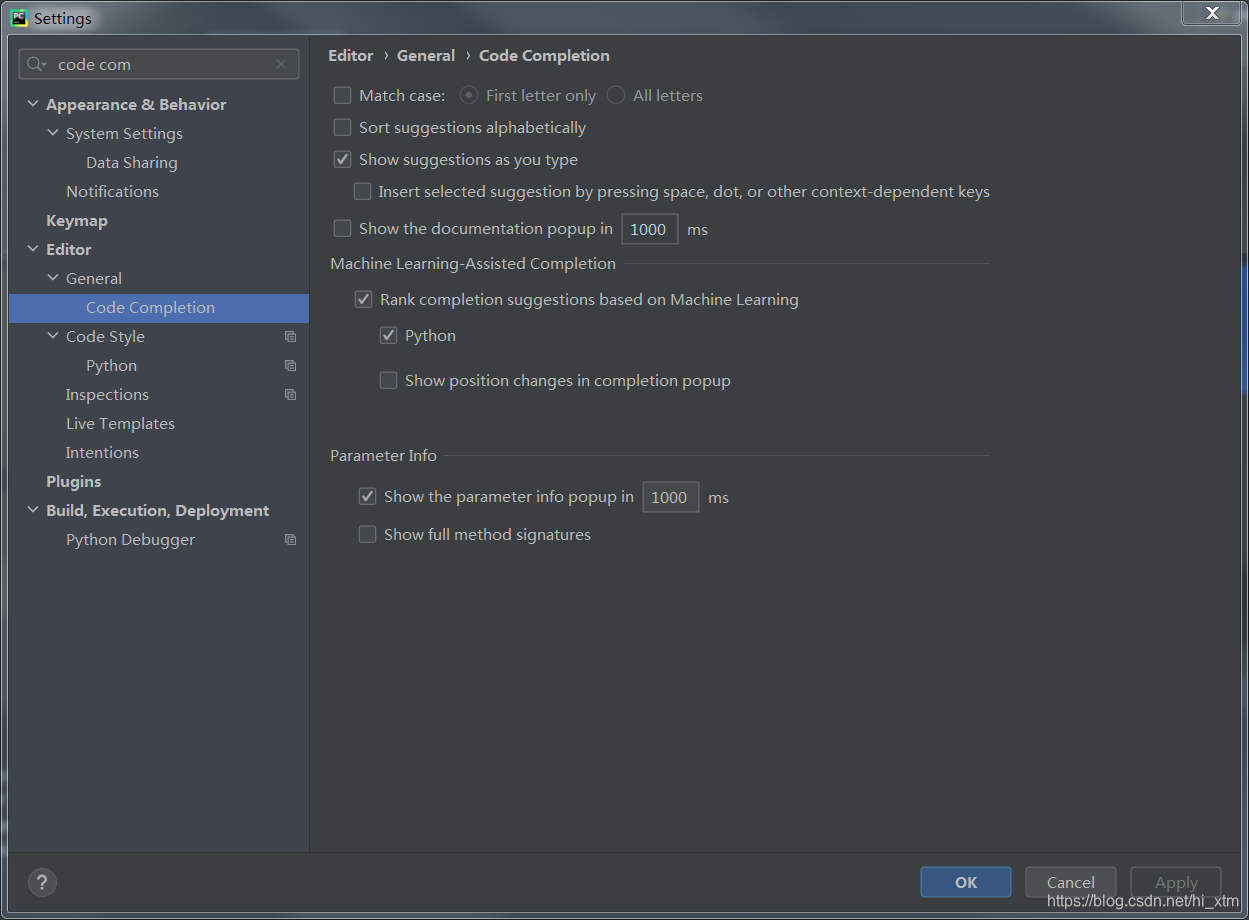Open search history via magnifier icon
The width and height of the screenshot is (1249, 920).
tap(37, 64)
